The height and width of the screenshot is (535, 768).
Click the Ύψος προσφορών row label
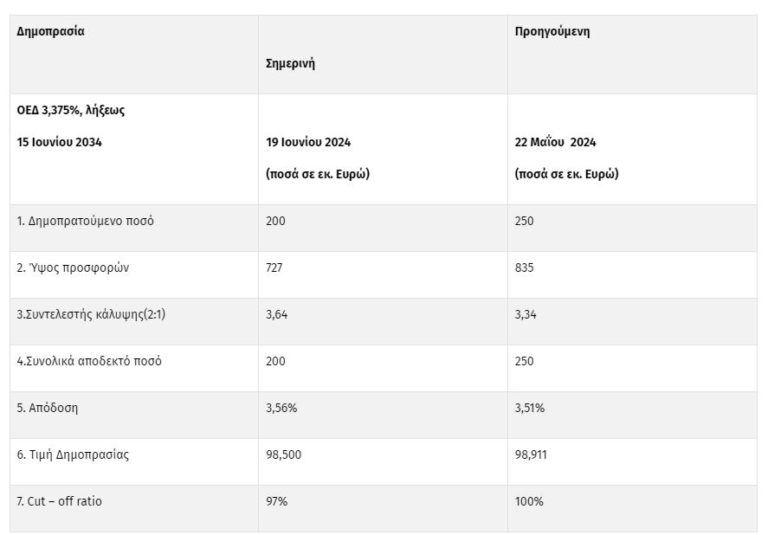[72, 268]
